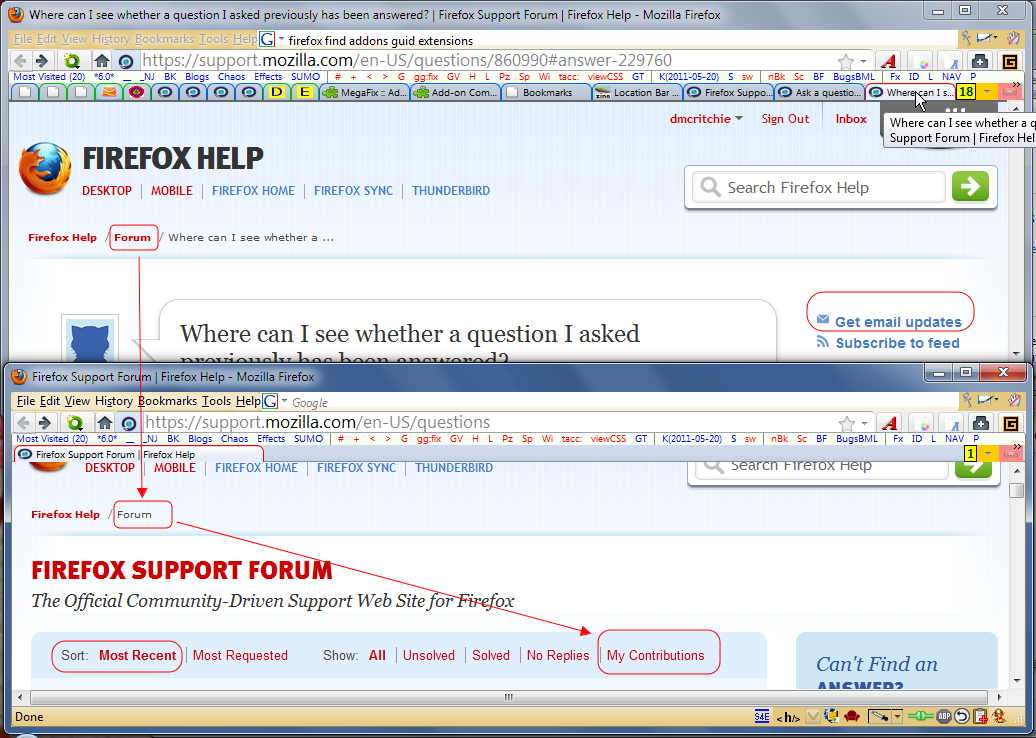Click the URL address bar in the front window
1036x738 pixels.
pyautogui.click(x=489, y=422)
